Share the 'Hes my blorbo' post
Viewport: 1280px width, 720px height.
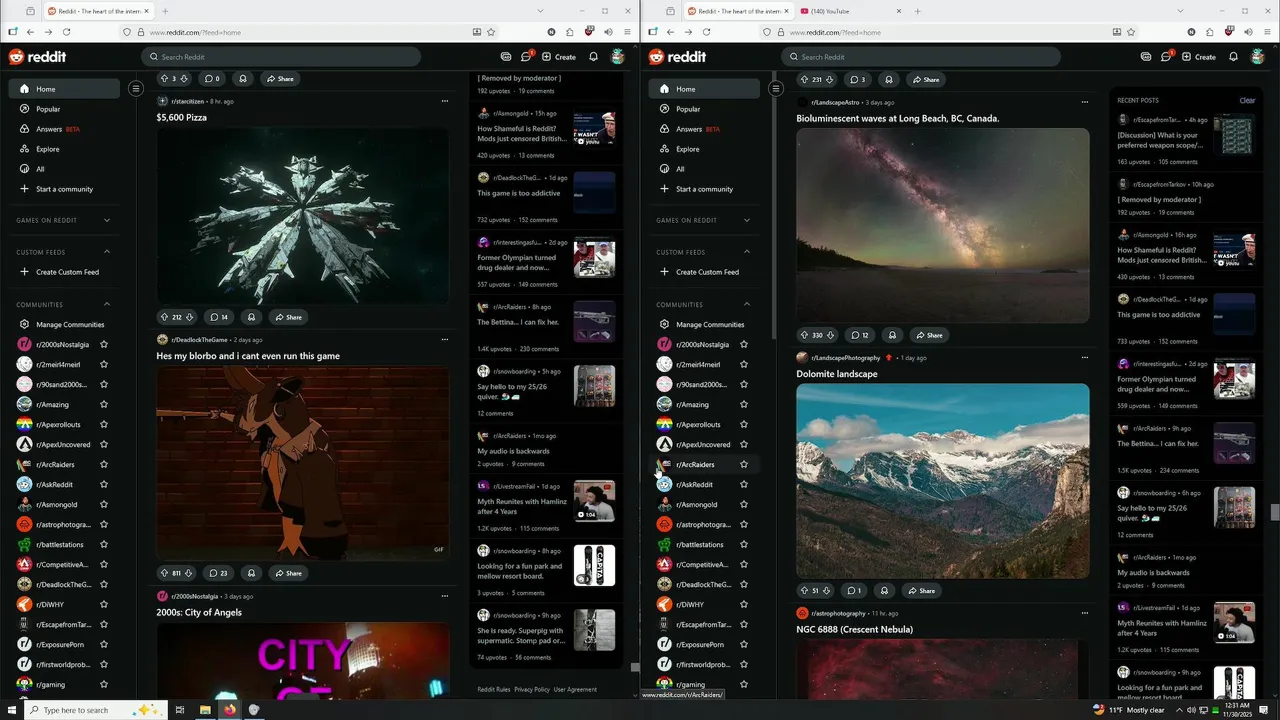[x=288, y=573]
